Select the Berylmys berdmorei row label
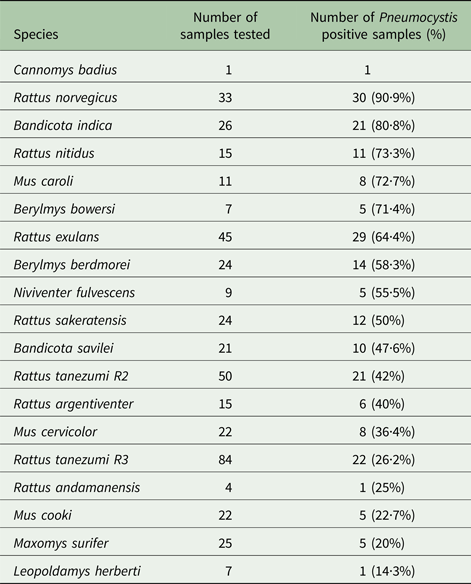Viewport: 471px width, 584px height. coord(72,265)
